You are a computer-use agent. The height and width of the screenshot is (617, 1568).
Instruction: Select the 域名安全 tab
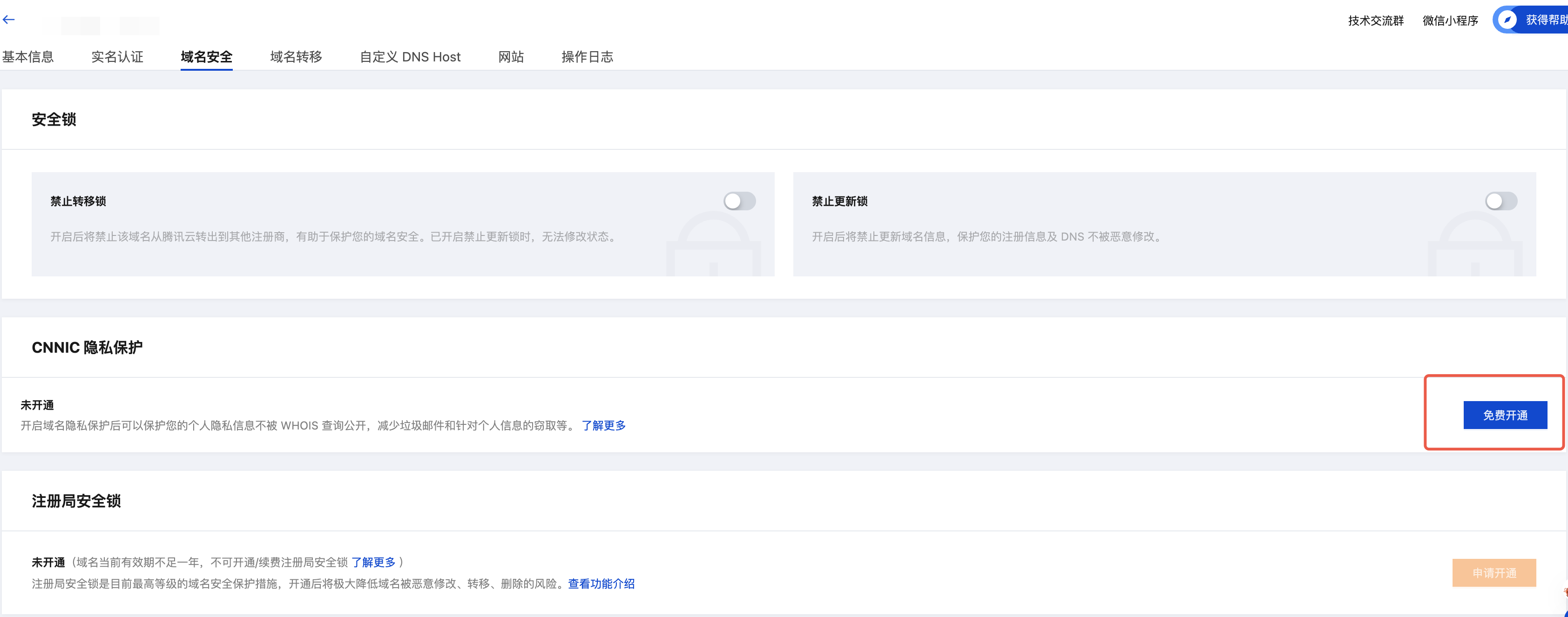click(x=206, y=57)
